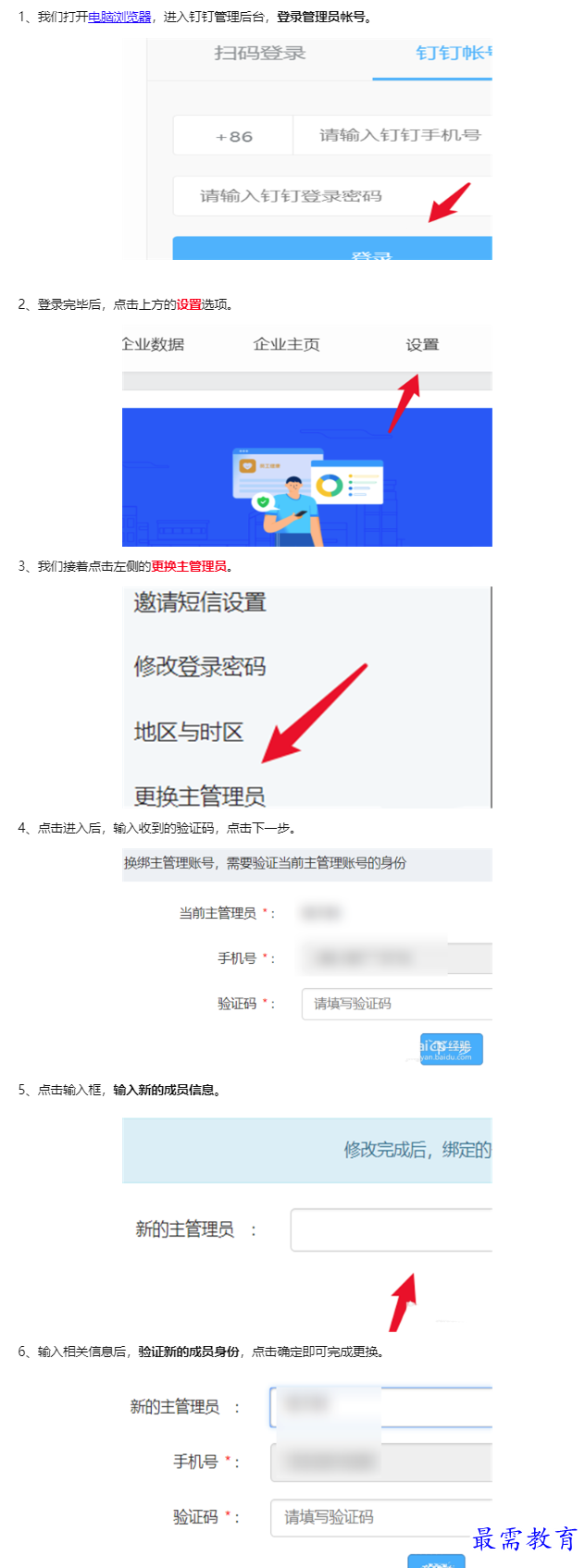Select 邀请短信设置 in sidebar
585x1568 pixels.
coord(200,602)
